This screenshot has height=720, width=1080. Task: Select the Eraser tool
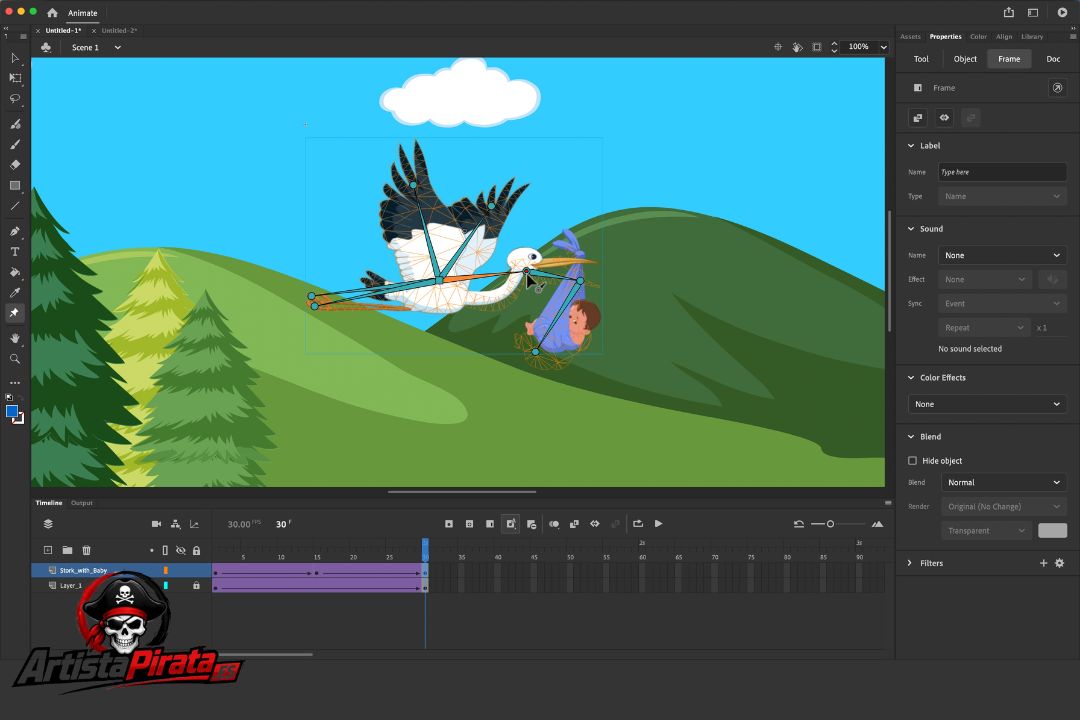[x=14, y=165]
